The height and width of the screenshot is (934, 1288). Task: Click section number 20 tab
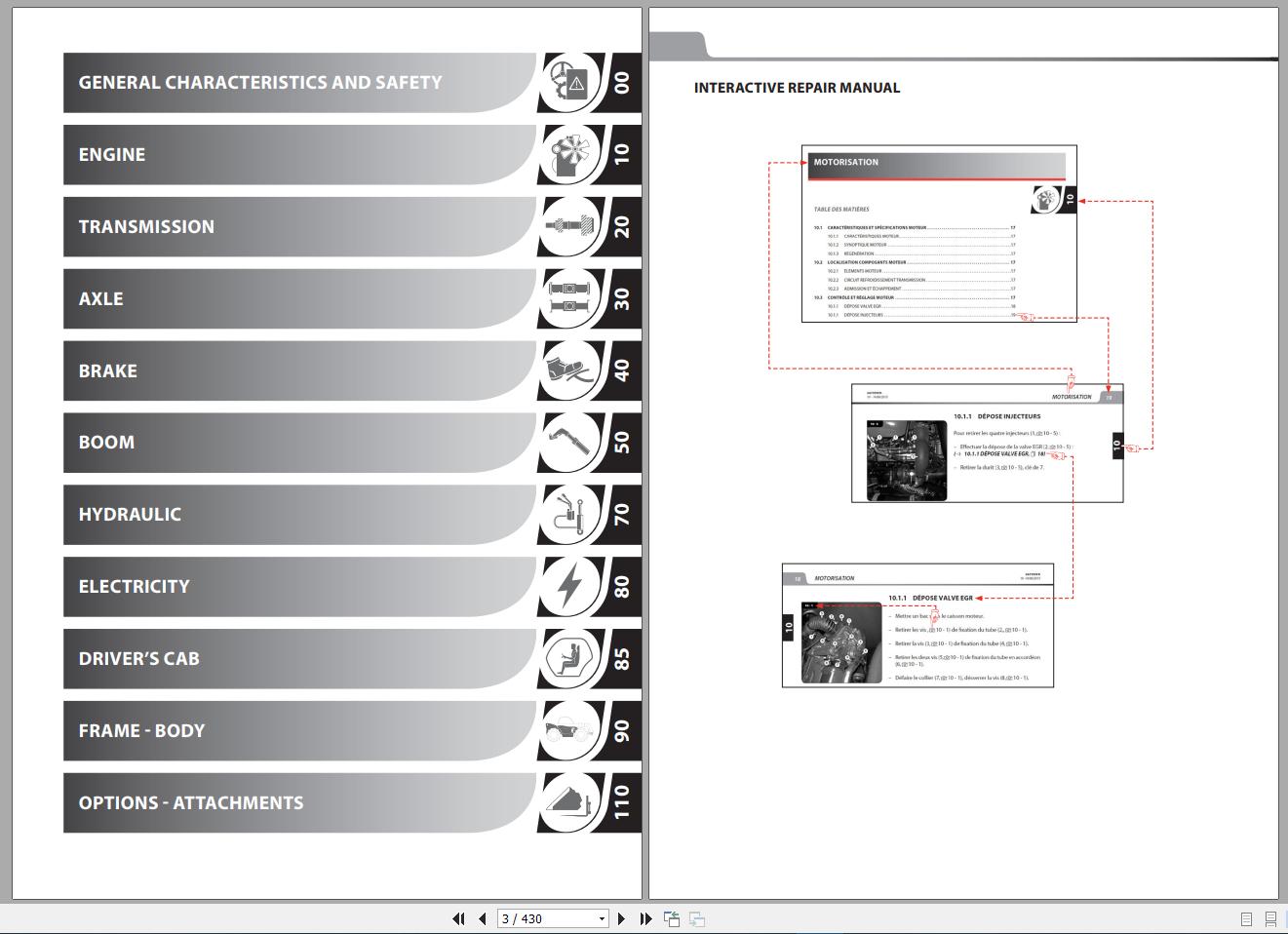622,227
